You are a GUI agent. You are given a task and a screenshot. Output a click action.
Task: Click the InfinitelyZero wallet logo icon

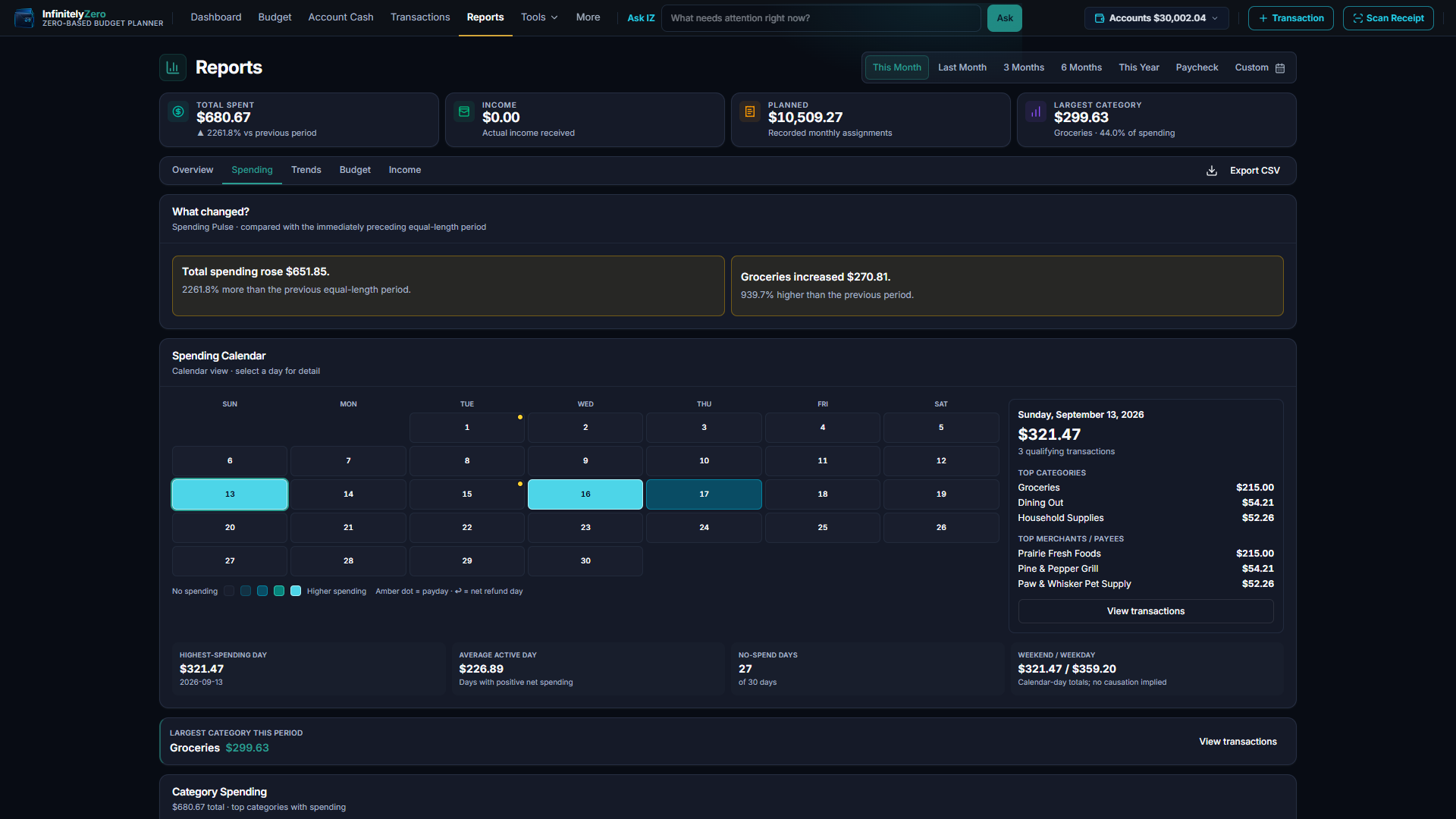[x=24, y=18]
